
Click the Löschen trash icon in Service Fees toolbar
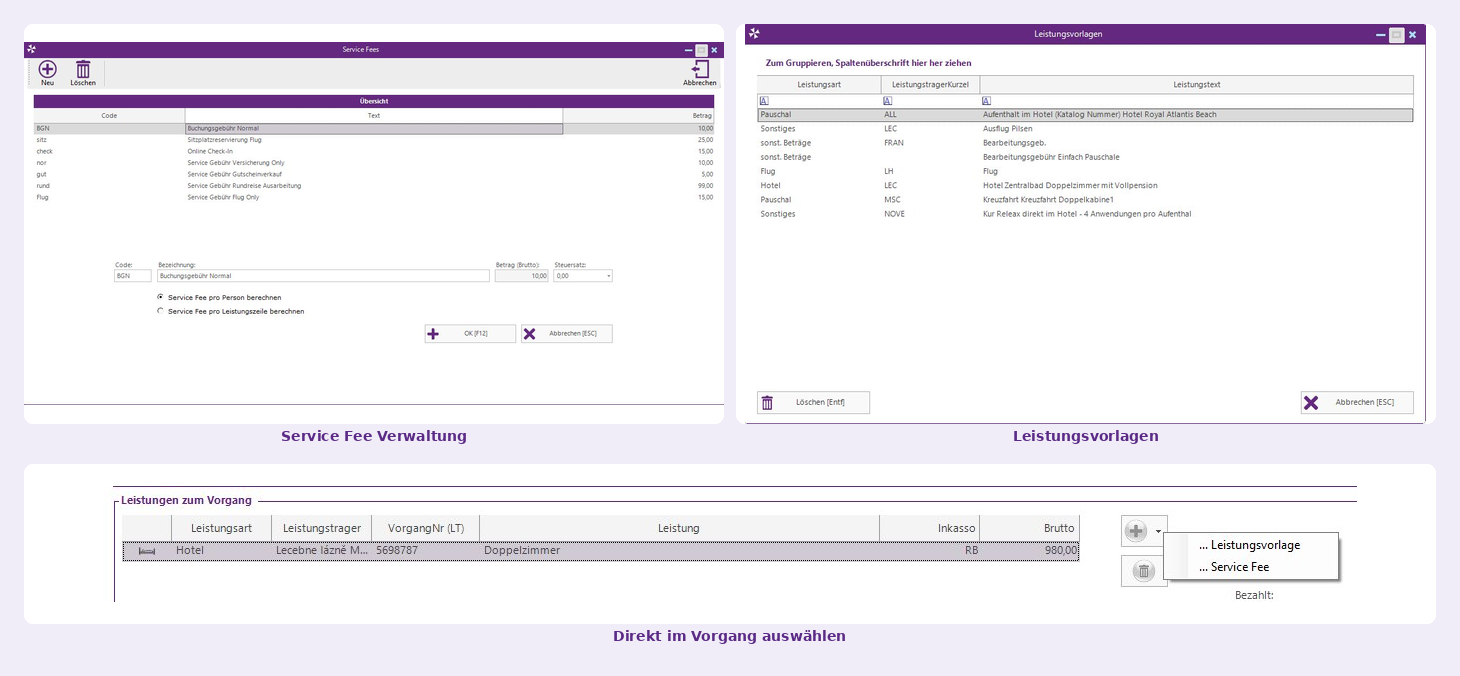(x=83, y=69)
